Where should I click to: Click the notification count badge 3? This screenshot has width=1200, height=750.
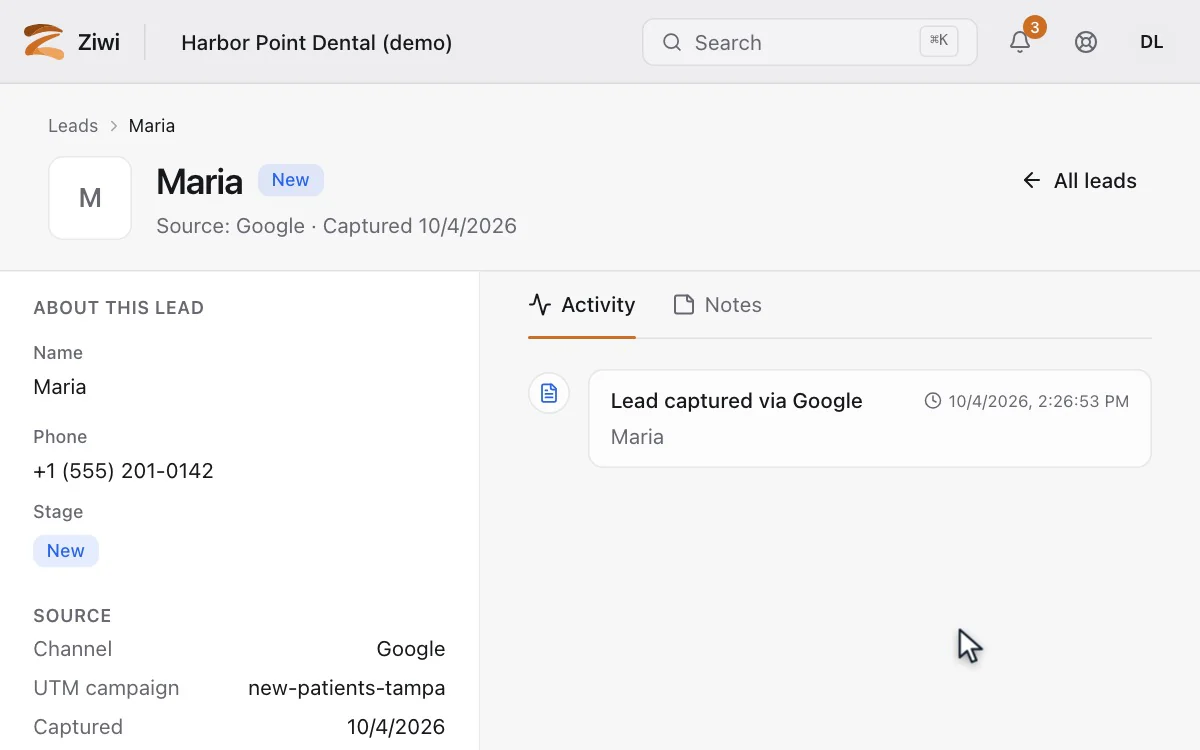coord(1035,27)
